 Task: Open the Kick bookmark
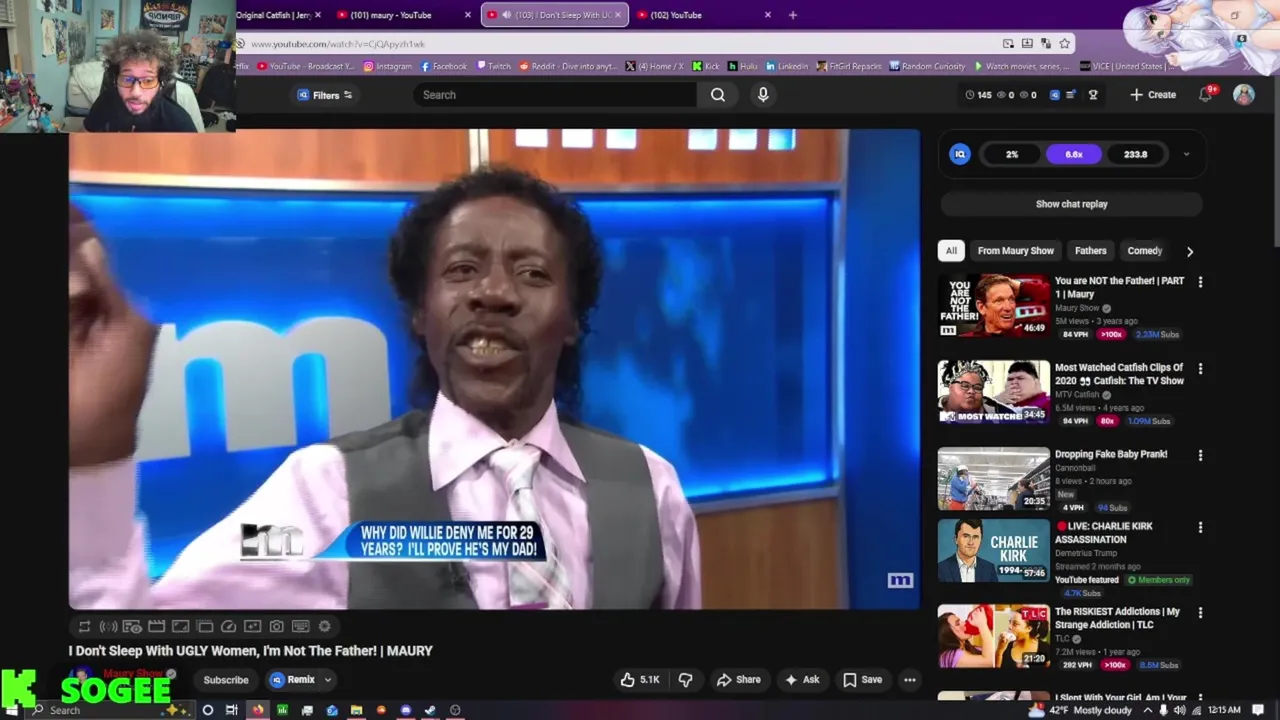706,66
